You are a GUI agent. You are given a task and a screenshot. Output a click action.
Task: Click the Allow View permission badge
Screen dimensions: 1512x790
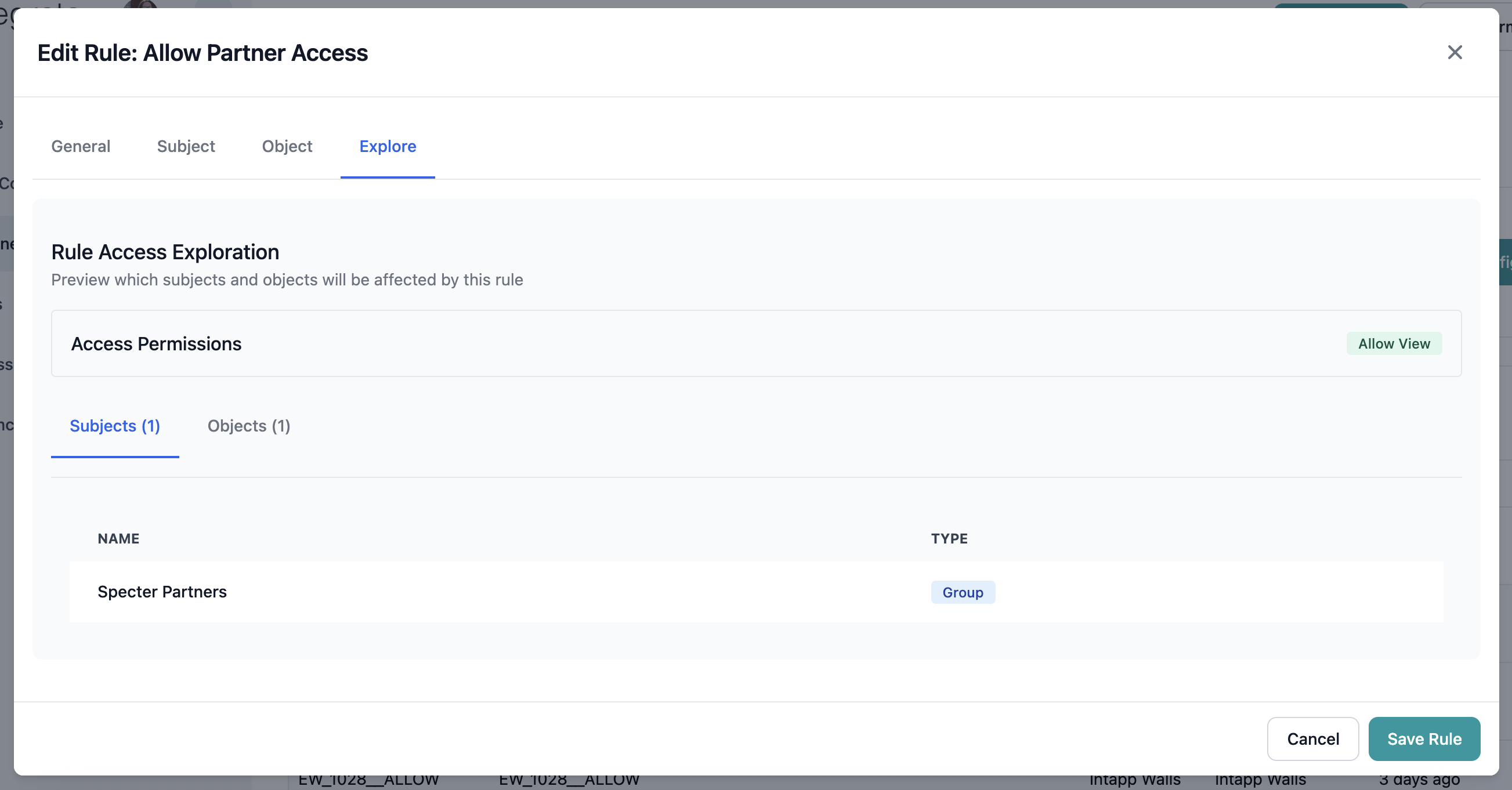(x=1394, y=343)
